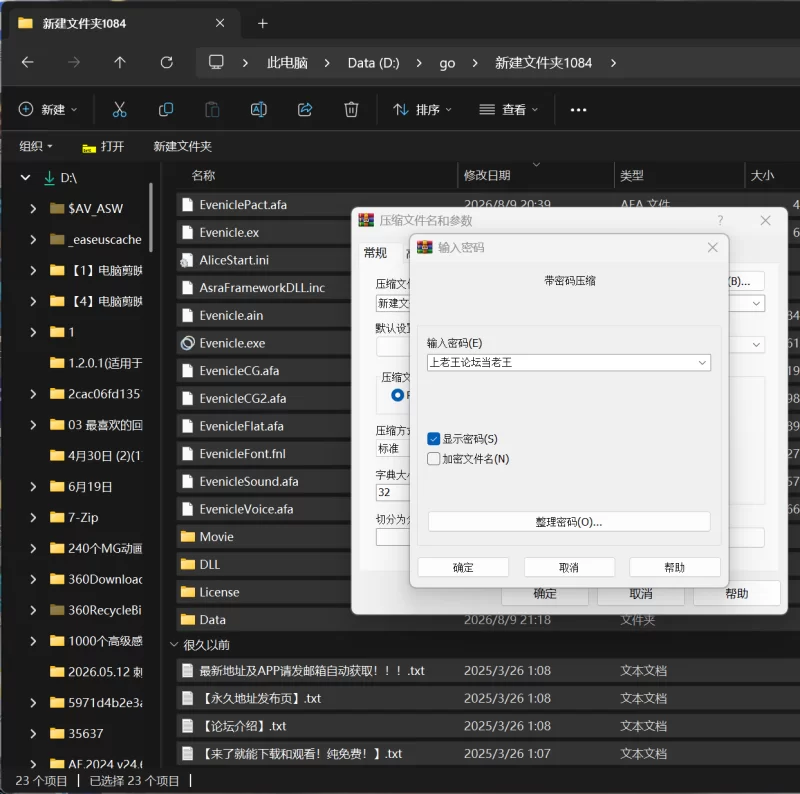Click 帮助 in the archive name dialog
Viewport: 800px width, 794px height.
point(737,595)
